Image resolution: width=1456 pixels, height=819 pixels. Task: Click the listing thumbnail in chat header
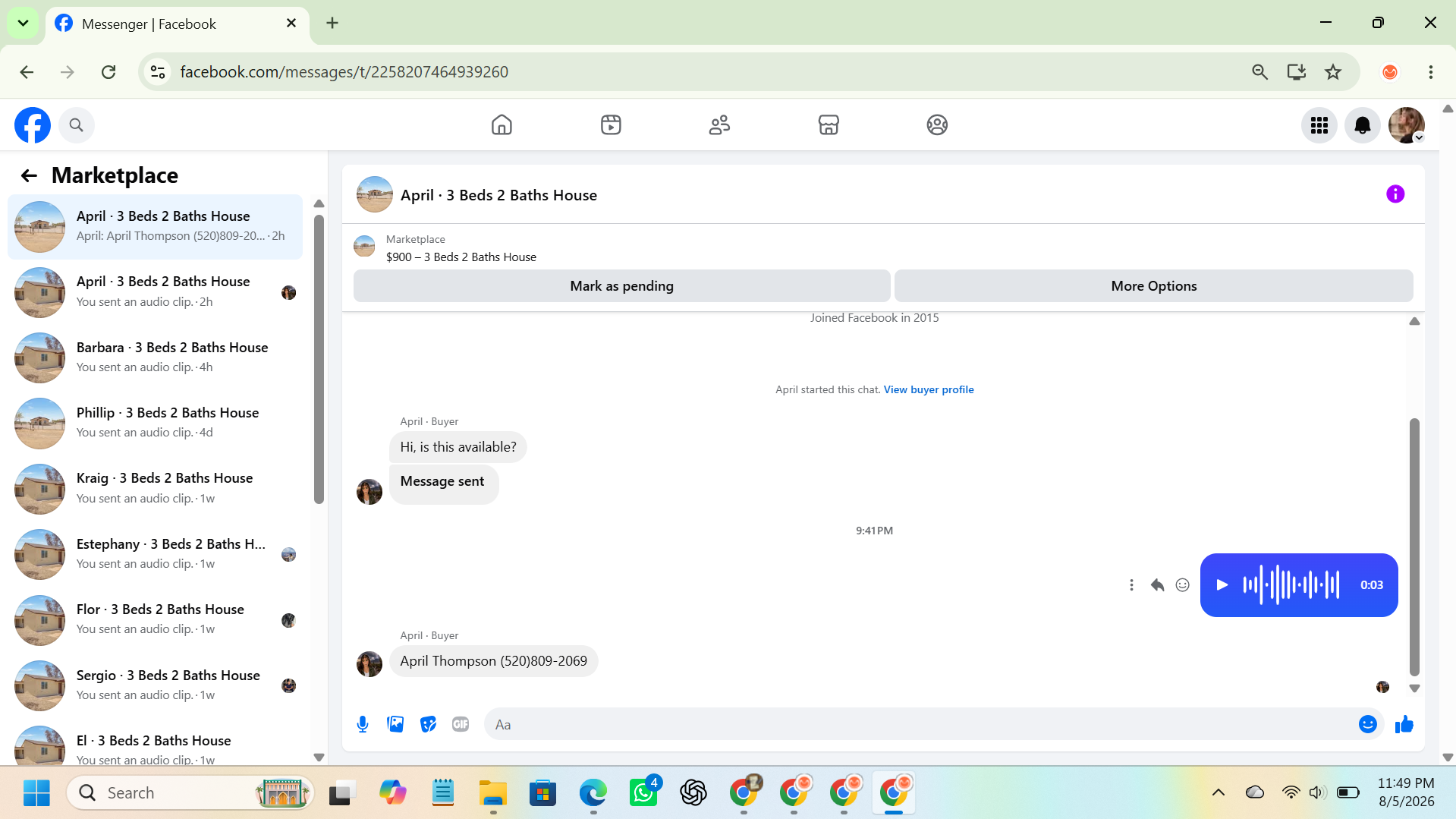374,195
